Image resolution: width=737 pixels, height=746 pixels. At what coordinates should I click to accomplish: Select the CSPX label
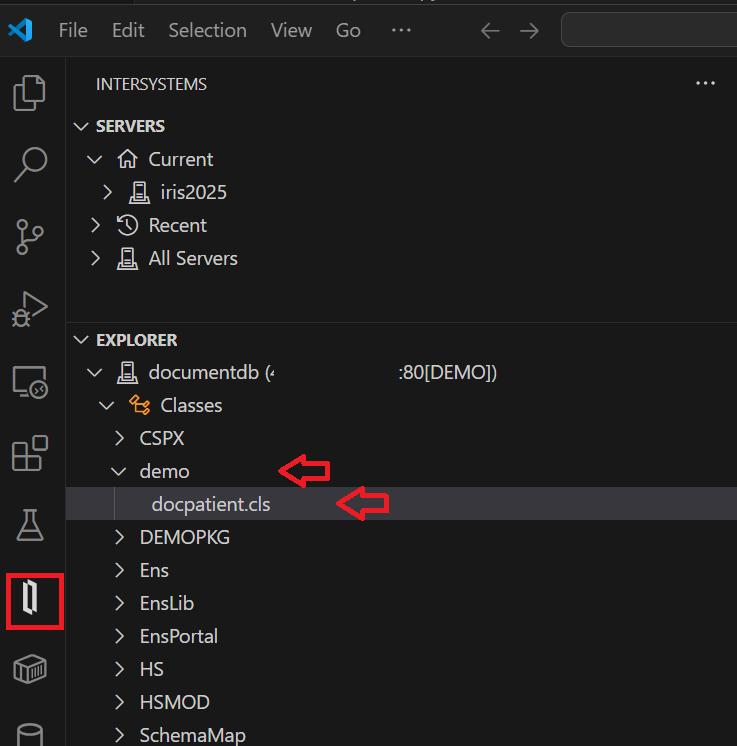coord(162,438)
